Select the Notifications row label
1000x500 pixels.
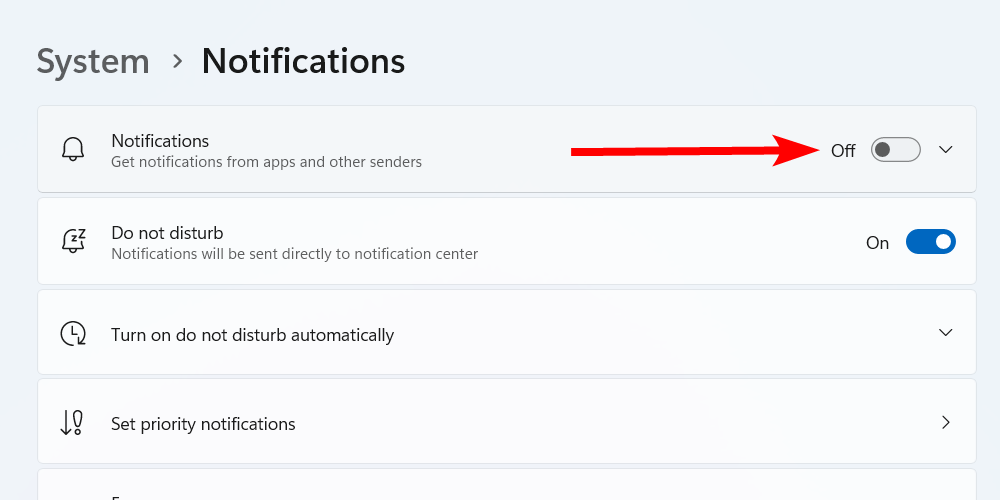(160, 141)
